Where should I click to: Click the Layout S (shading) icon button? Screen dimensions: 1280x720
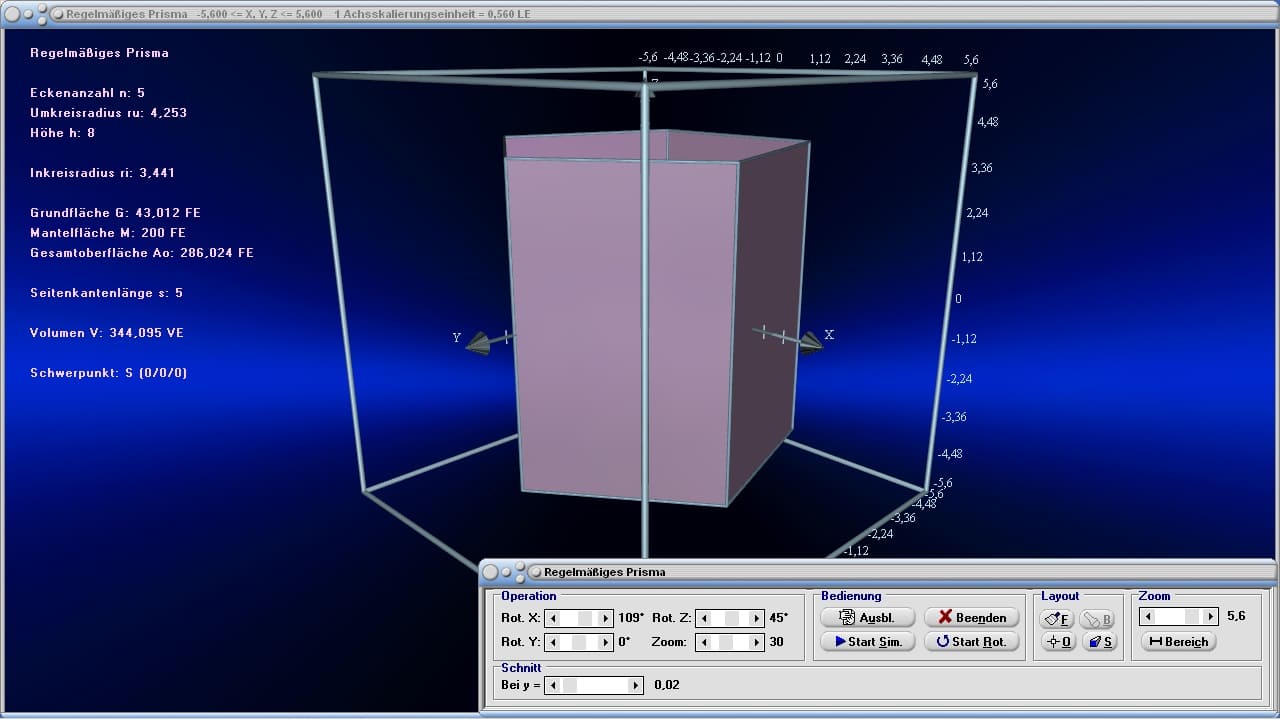[1099, 642]
